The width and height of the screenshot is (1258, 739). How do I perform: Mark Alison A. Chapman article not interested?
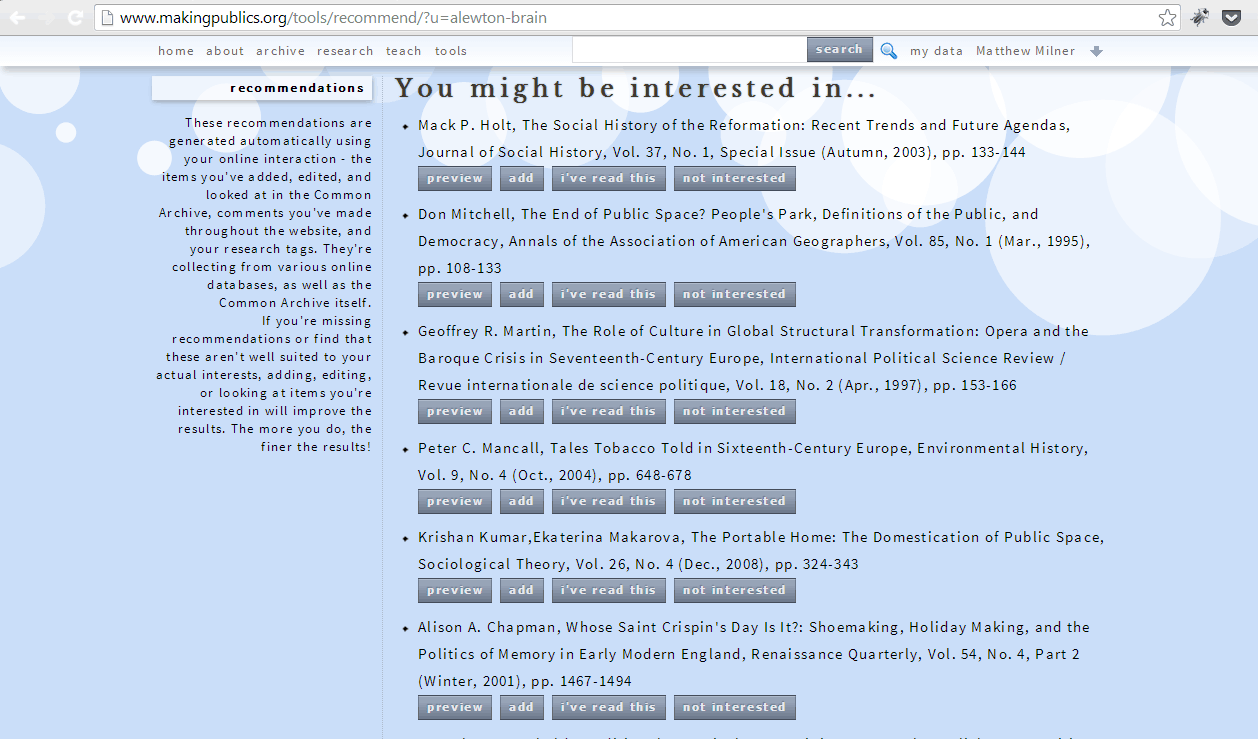pos(735,707)
